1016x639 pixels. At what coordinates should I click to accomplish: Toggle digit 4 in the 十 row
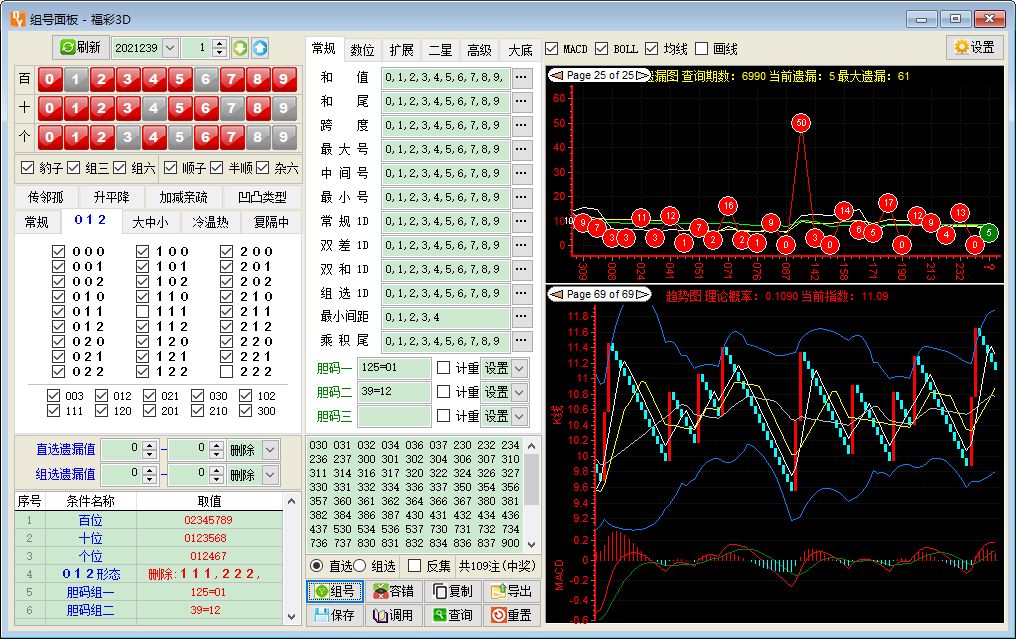154,108
